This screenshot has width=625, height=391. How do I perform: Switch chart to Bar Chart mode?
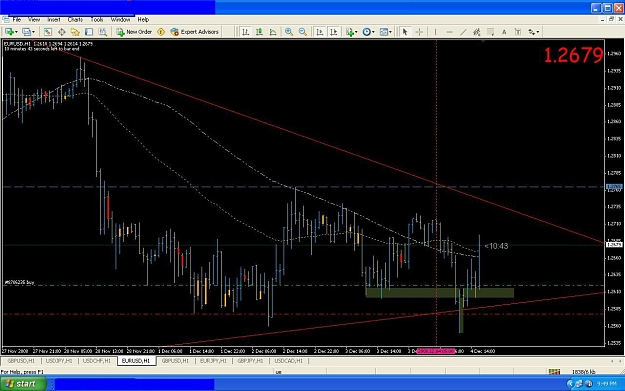click(246, 32)
